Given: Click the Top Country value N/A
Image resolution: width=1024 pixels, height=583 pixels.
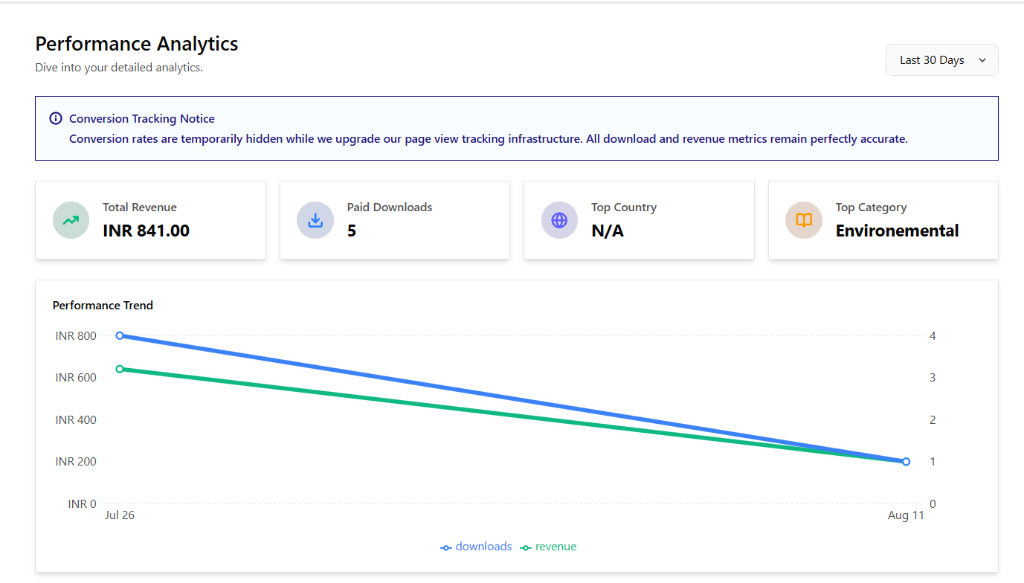Looking at the screenshot, I should 607,230.
